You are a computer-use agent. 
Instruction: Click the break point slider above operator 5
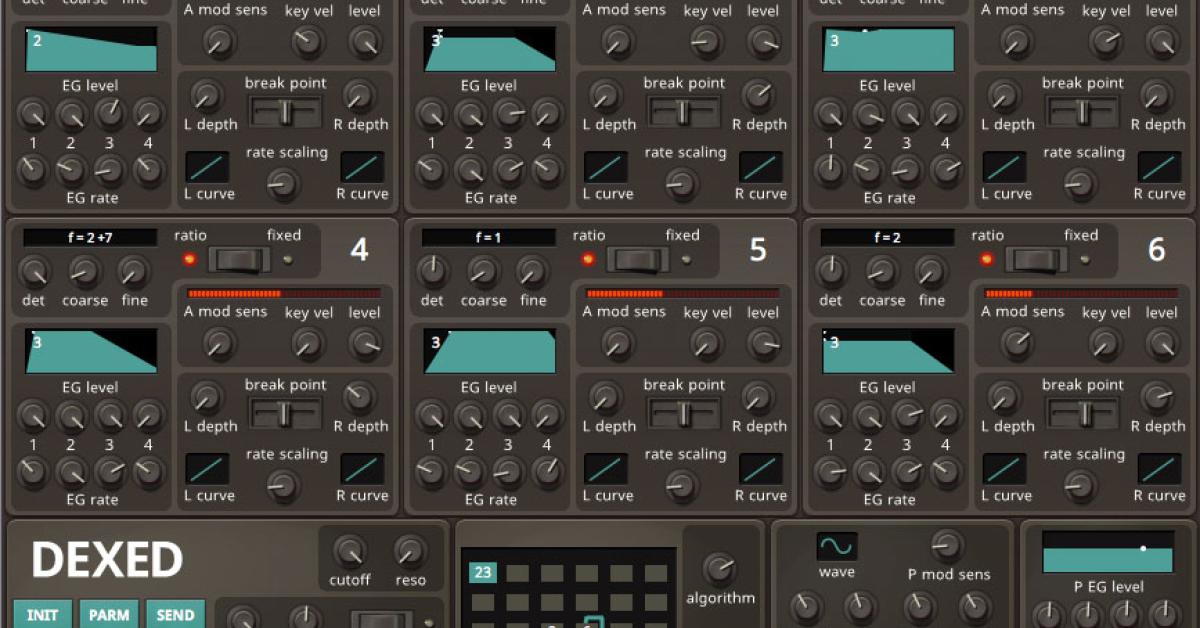pyautogui.click(x=685, y=112)
